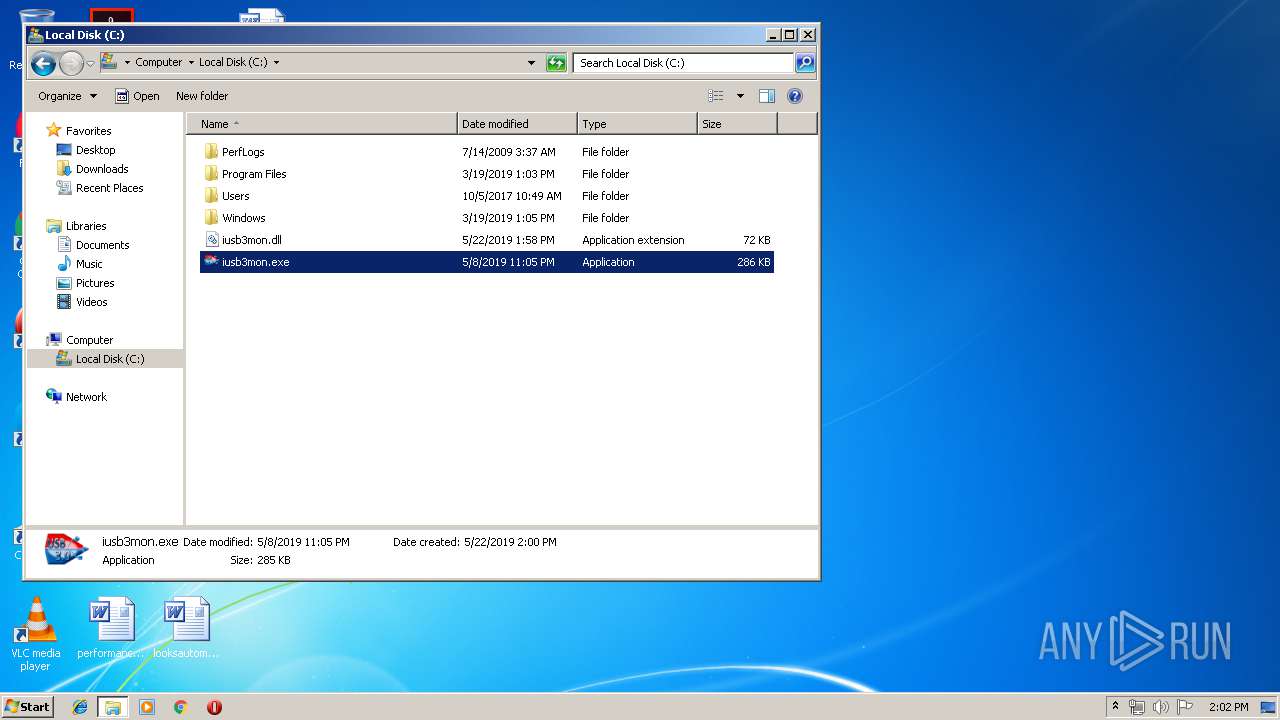1280x720 pixels.
Task: Focus the Search Local Disk (C:) field
Action: (684, 63)
